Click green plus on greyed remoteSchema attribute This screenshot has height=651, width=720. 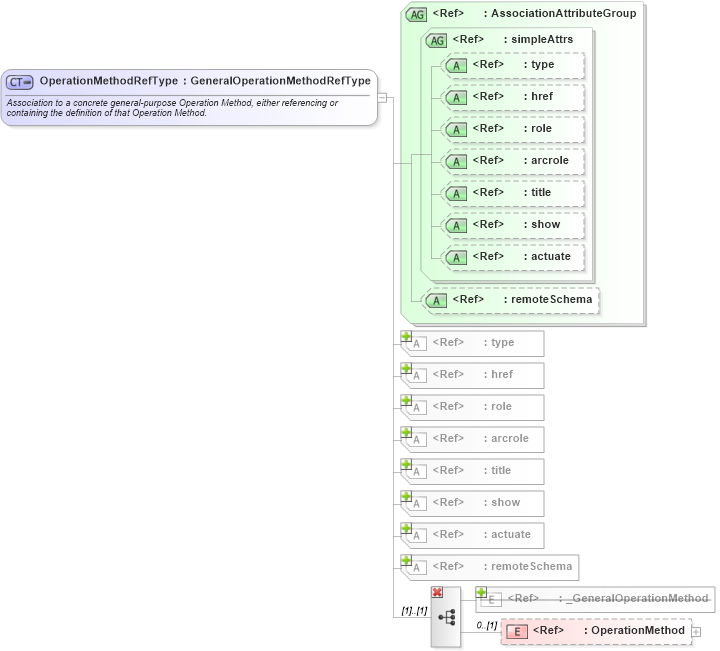pyautogui.click(x=406, y=561)
